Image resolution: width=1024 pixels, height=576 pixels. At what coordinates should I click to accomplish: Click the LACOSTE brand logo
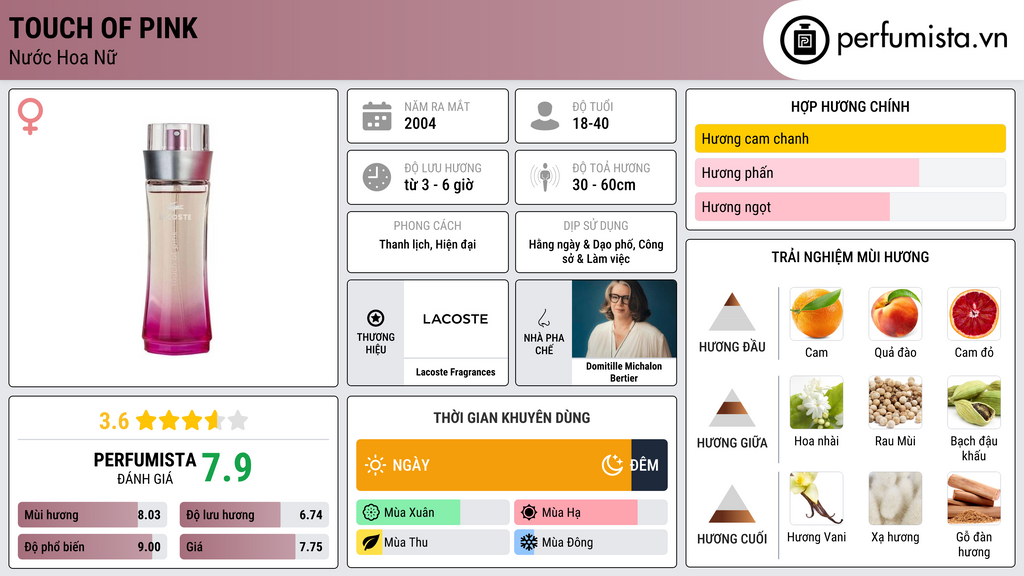pyautogui.click(x=455, y=319)
